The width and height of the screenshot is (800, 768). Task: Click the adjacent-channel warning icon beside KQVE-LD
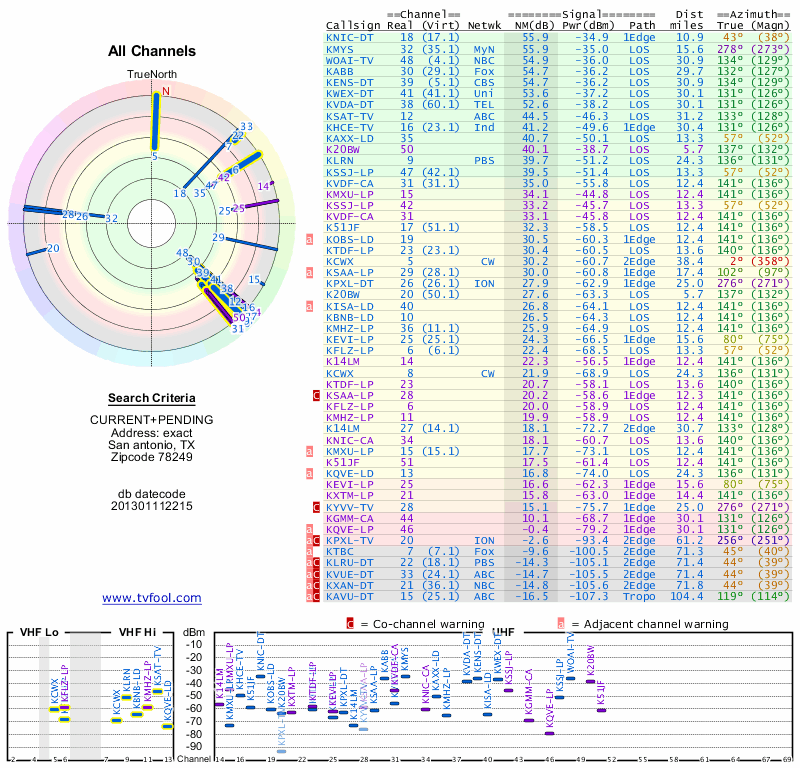310,473
